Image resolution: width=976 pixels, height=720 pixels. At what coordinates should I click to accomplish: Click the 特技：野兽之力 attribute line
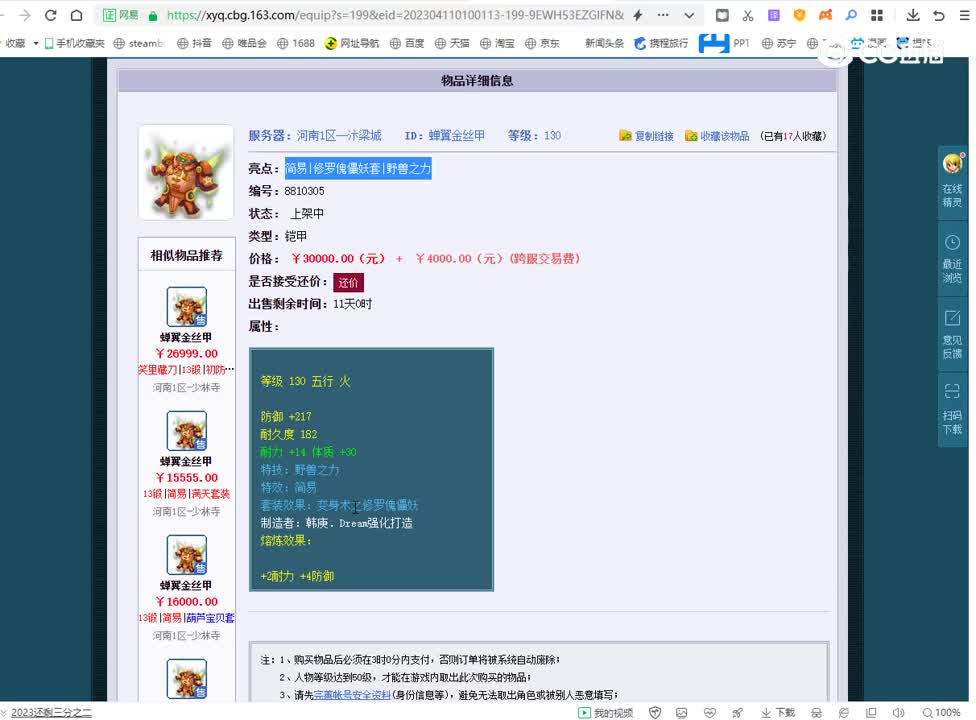click(300, 470)
